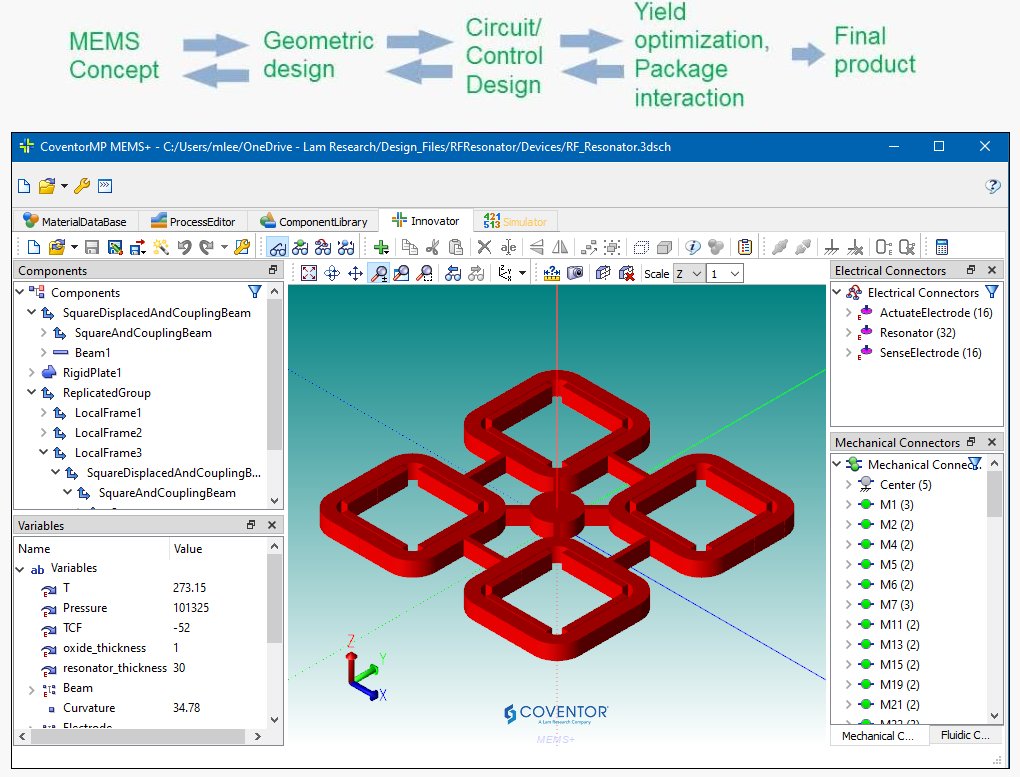Image resolution: width=1020 pixels, height=777 pixels.
Task: Click the green plus add component icon
Action: click(x=382, y=247)
